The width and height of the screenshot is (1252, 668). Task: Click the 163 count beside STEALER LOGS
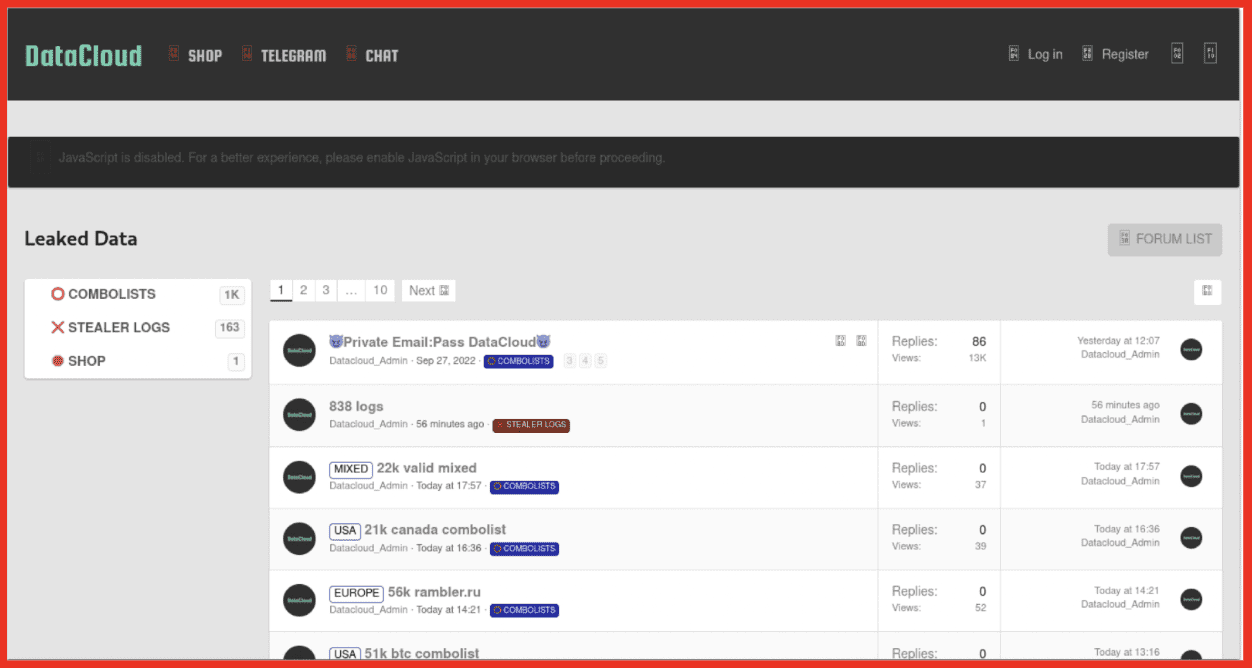point(230,328)
